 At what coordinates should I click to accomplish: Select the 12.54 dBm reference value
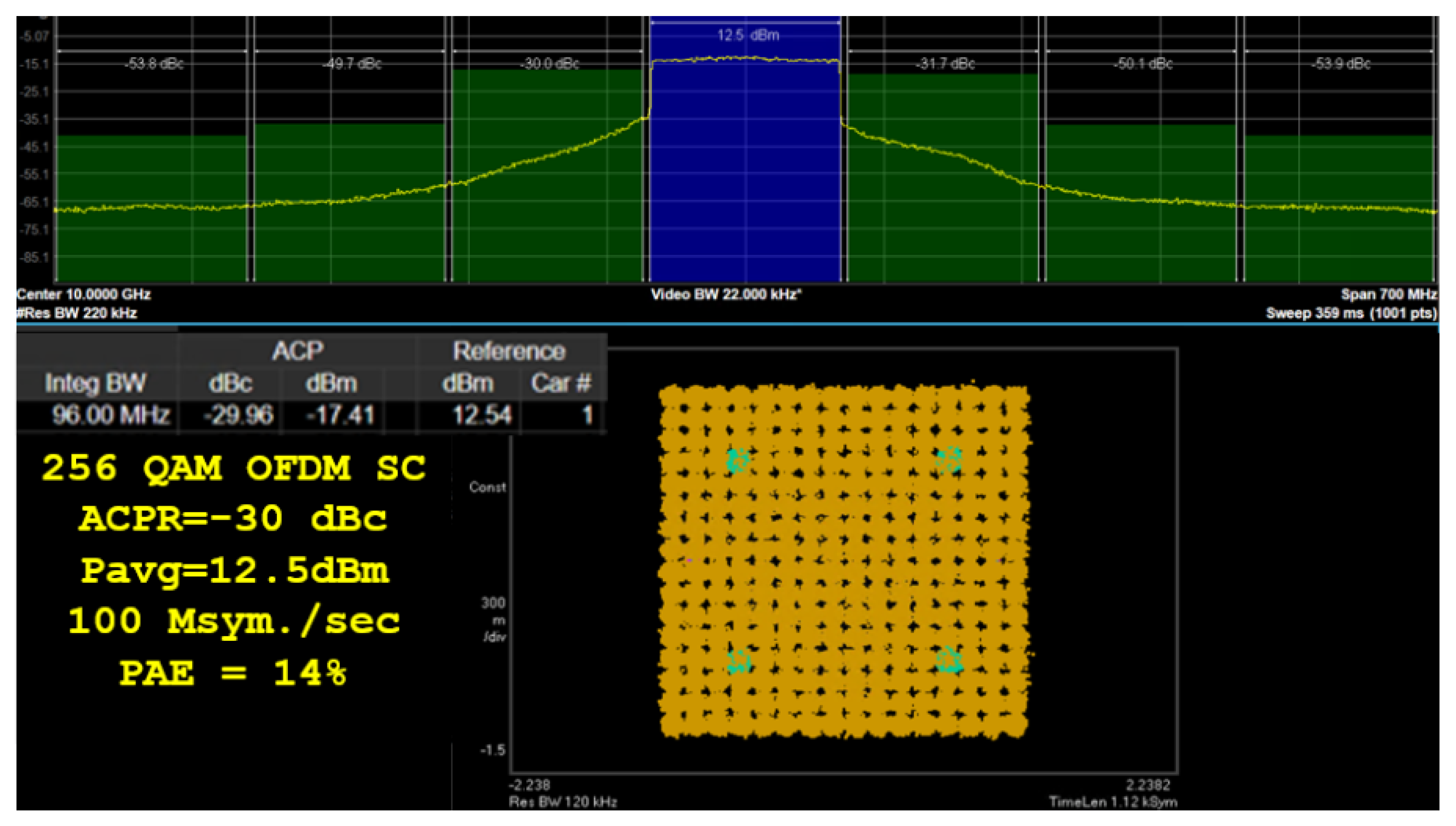click(482, 415)
